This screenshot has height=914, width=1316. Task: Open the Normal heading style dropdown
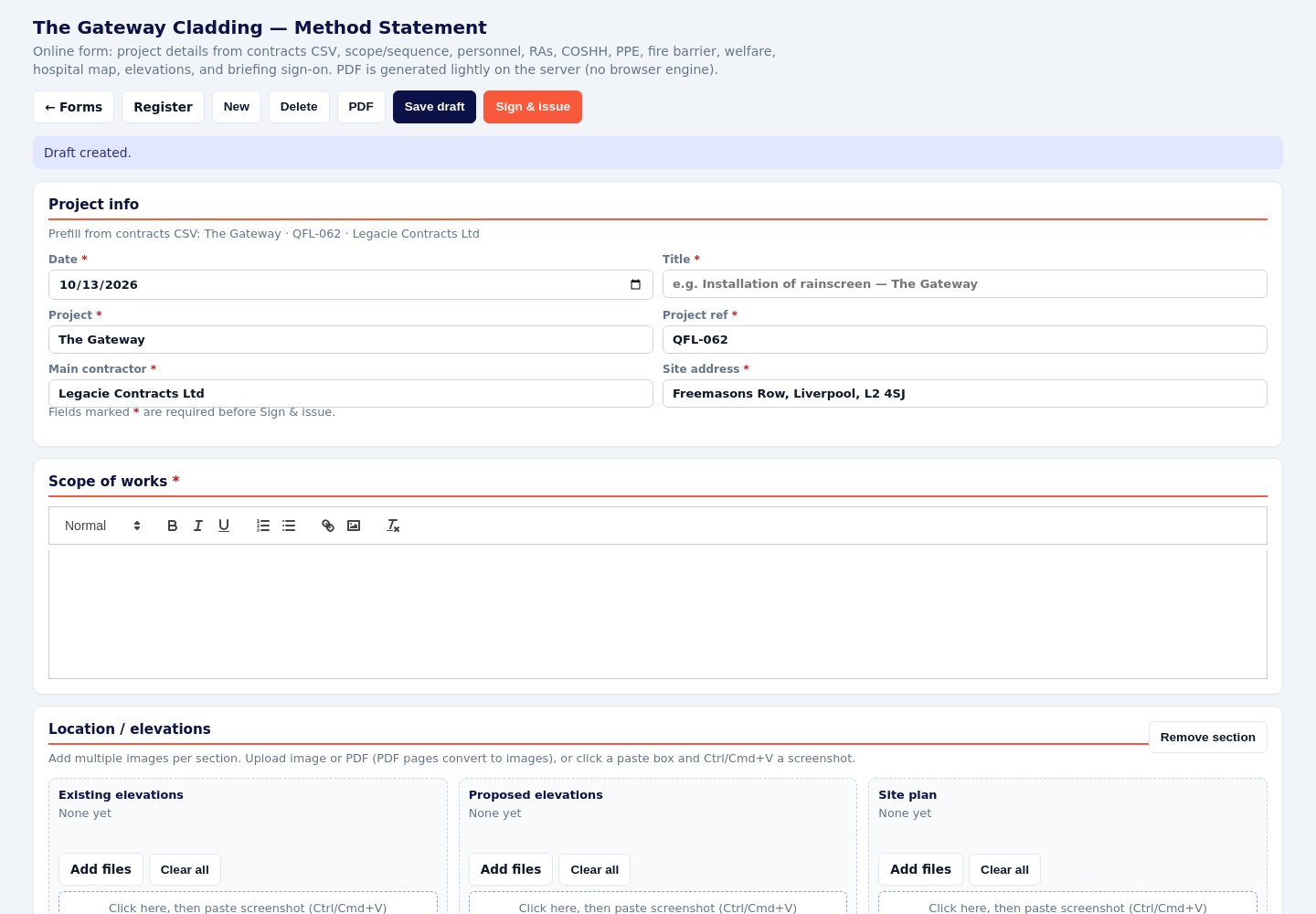coord(102,526)
